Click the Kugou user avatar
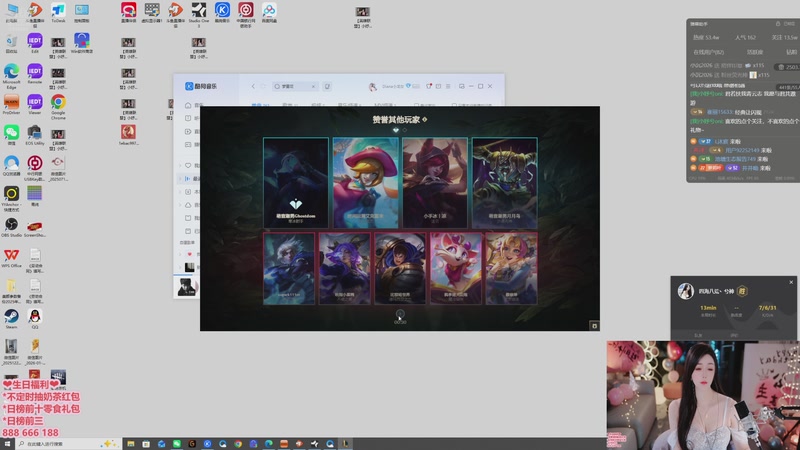The image size is (800, 450). pyautogui.click(x=372, y=87)
